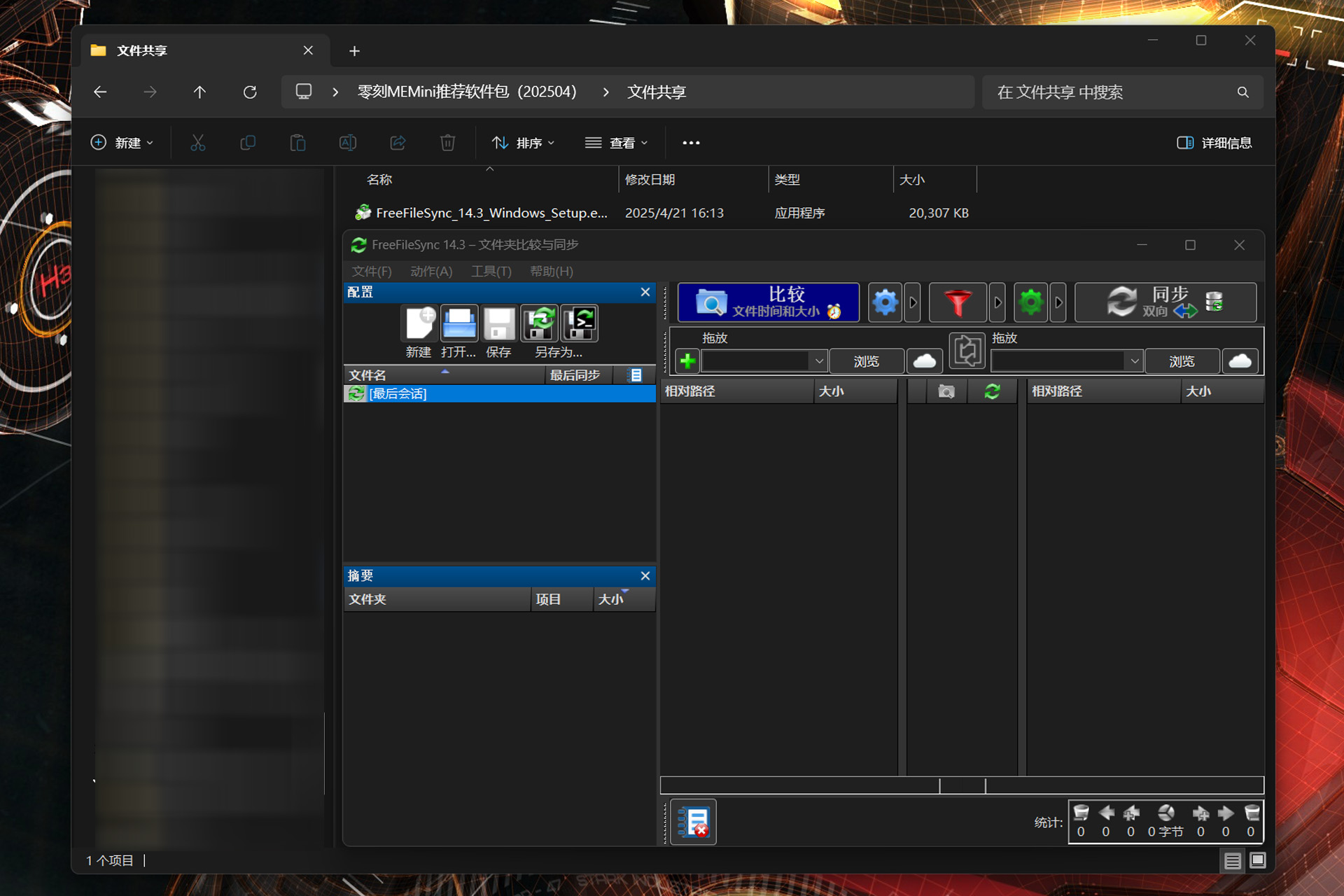
Task: Add folder pair with green plus
Action: [687, 361]
